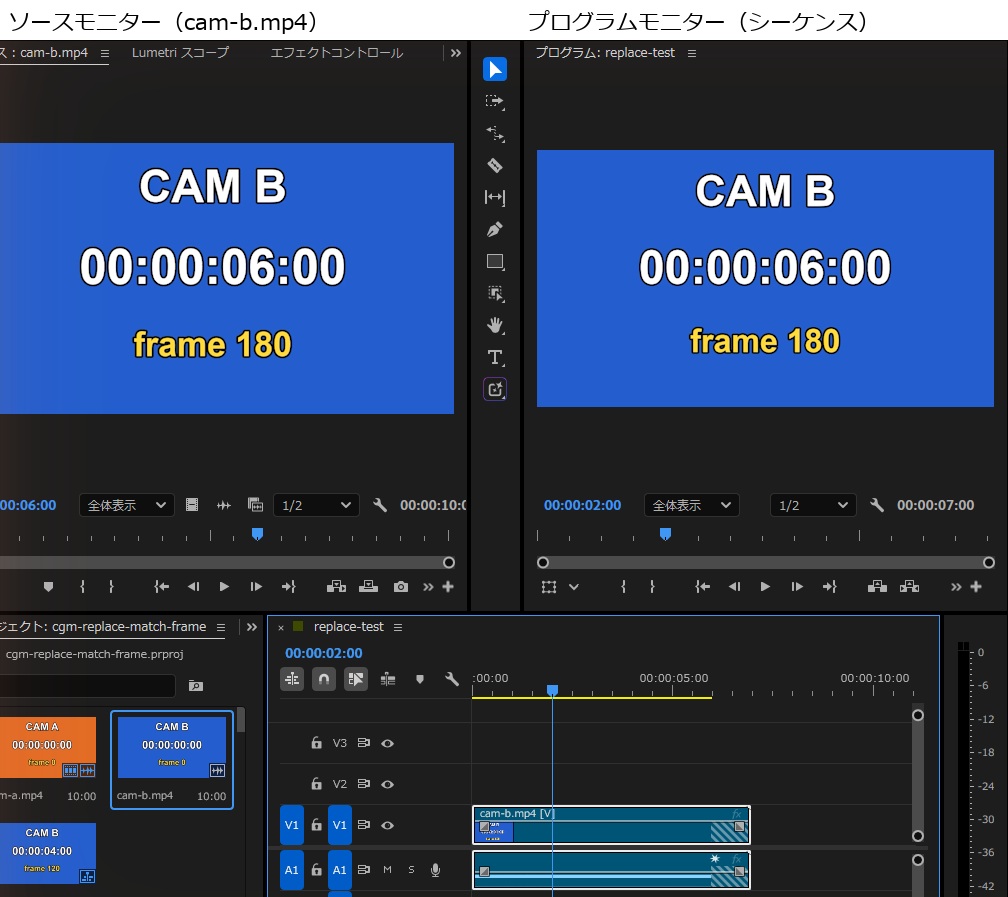
Task: Toggle snap in timeline
Action: (324, 679)
